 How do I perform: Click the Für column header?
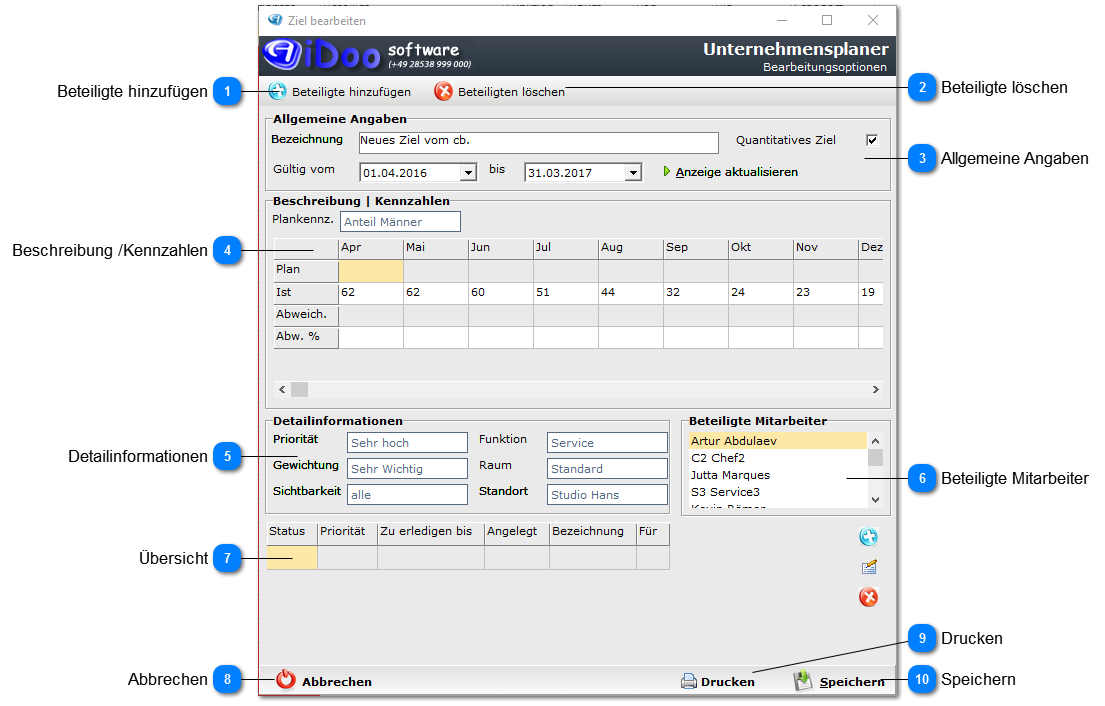click(x=653, y=532)
